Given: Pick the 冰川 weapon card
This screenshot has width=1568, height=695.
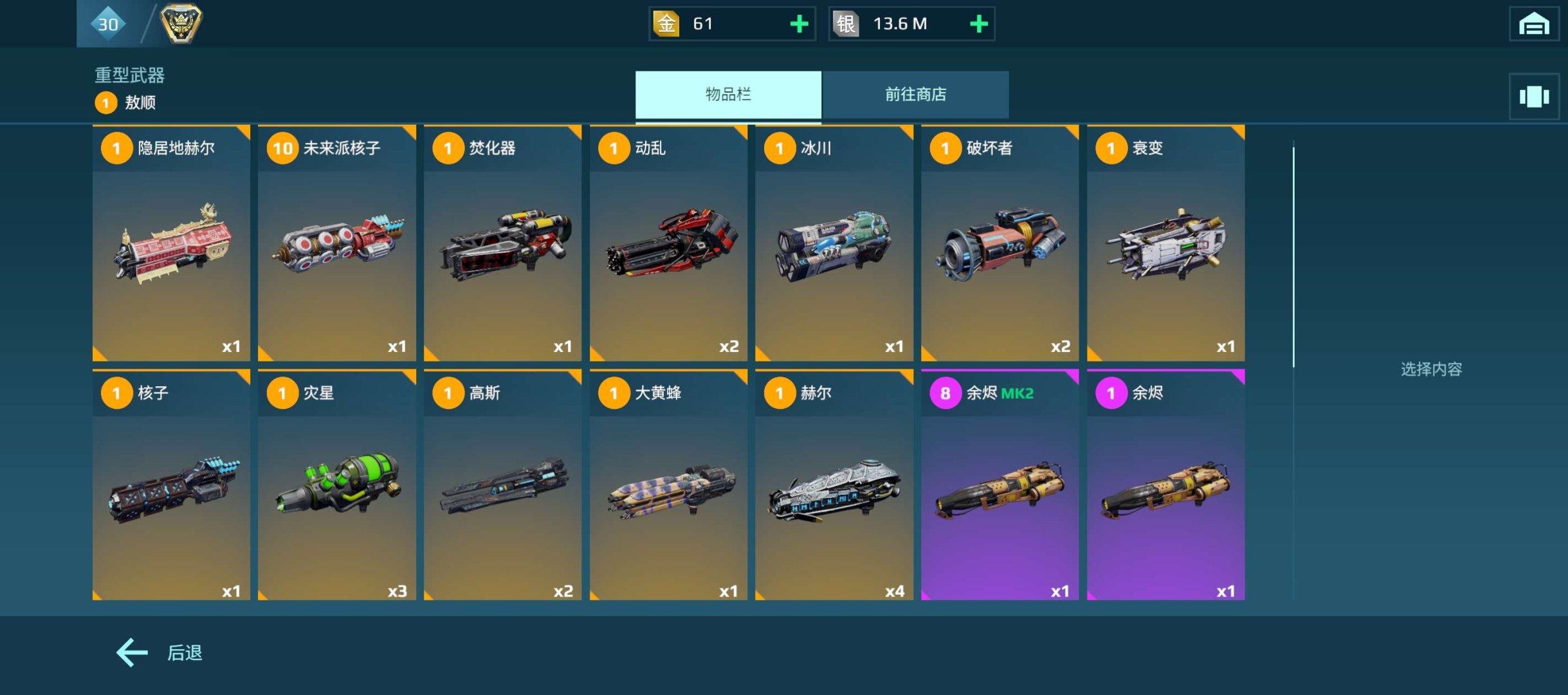Looking at the screenshot, I should click(834, 243).
